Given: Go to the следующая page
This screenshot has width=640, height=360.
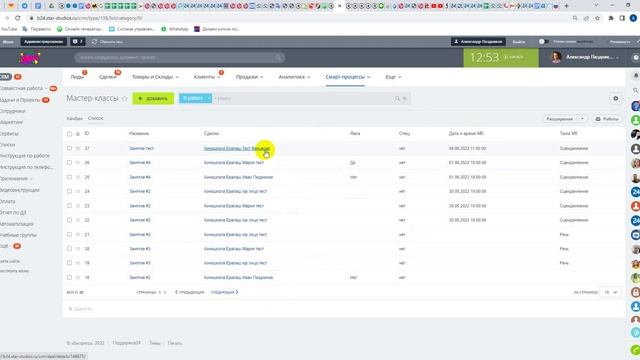Looking at the screenshot, I should point(224,292).
